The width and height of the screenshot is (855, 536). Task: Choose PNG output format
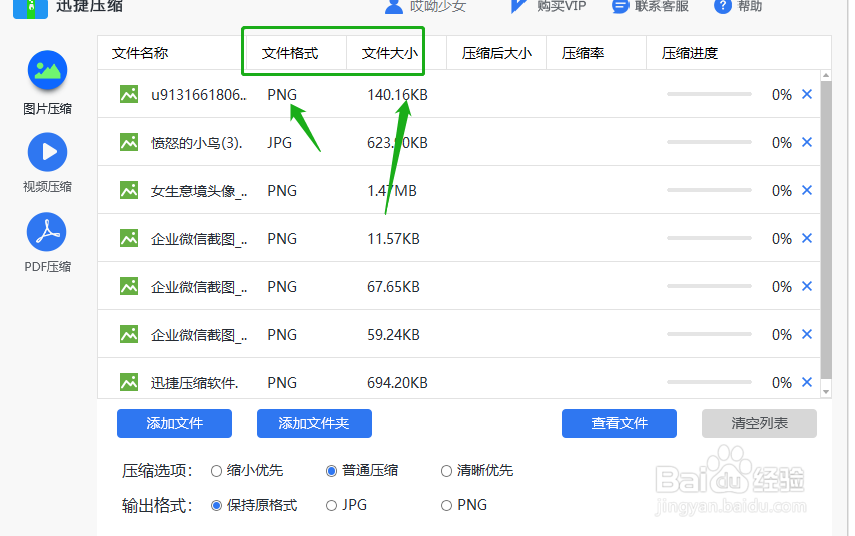[447, 505]
